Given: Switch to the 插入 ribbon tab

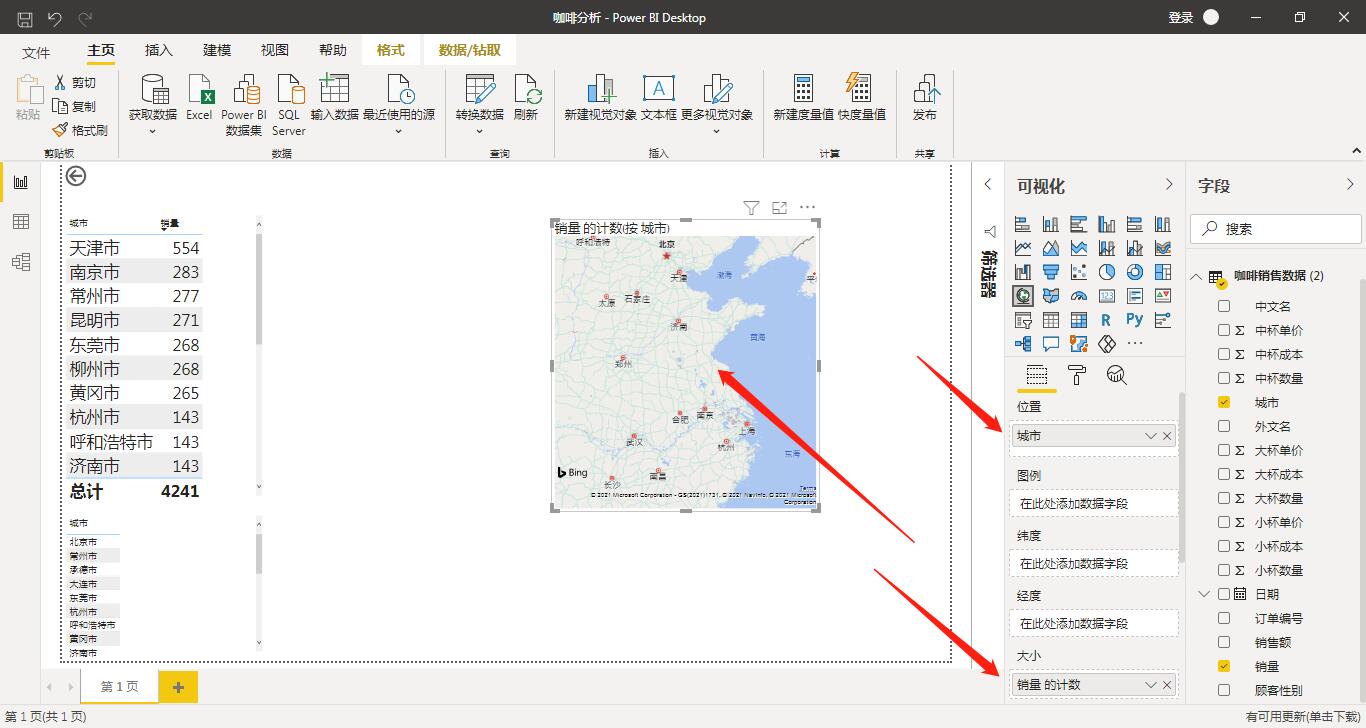Looking at the screenshot, I should coord(159,51).
